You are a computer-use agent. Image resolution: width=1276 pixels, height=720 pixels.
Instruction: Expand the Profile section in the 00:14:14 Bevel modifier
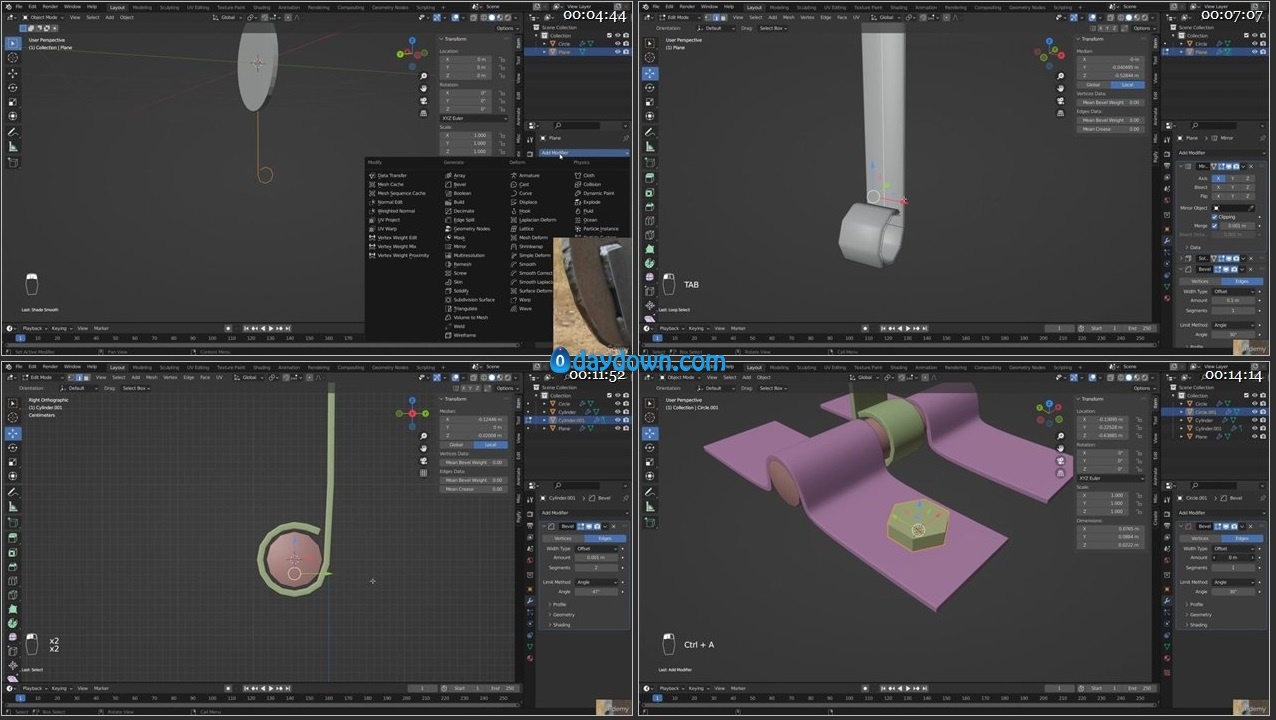1195,604
